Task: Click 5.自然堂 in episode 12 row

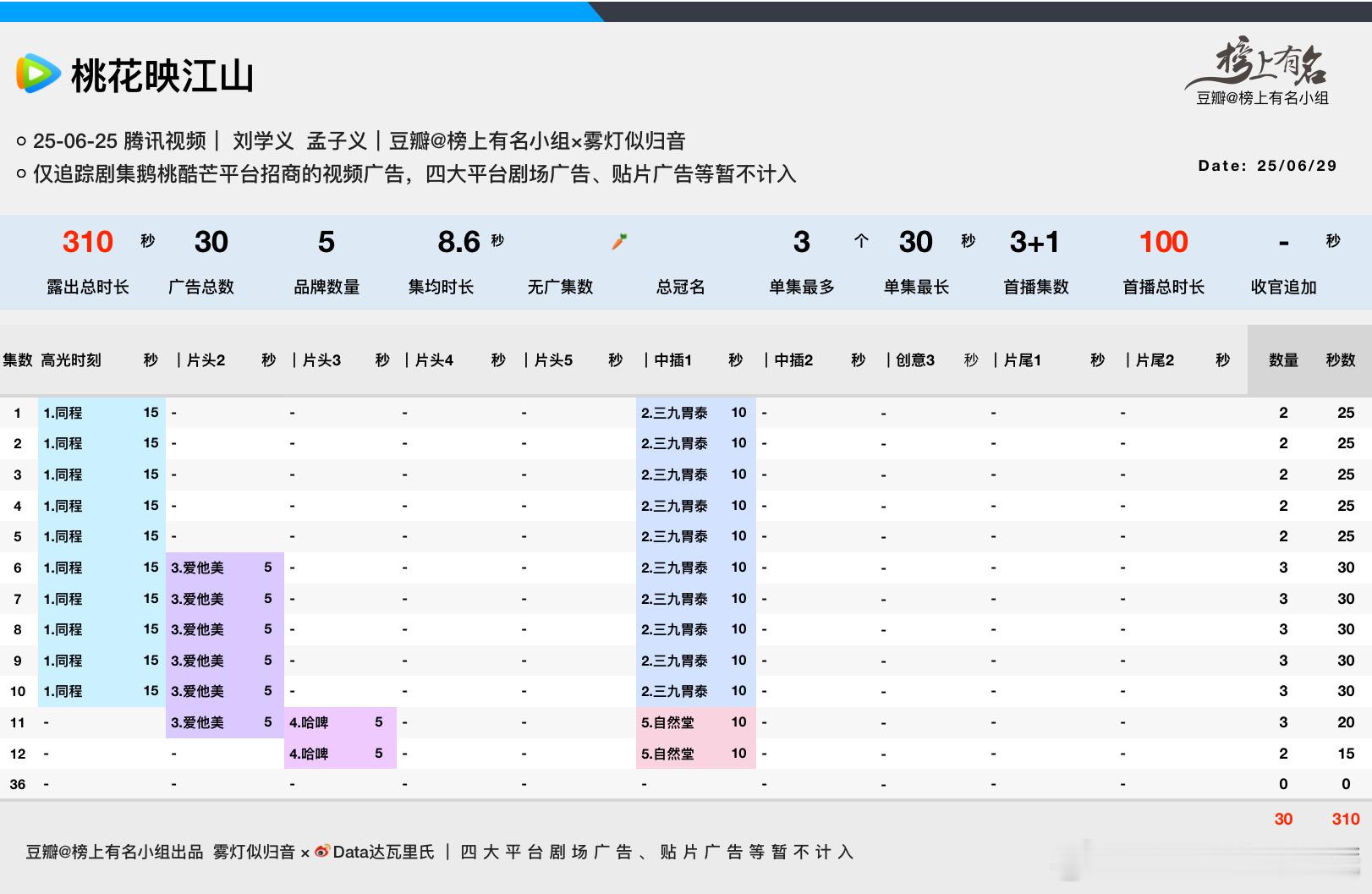Action: point(667,754)
